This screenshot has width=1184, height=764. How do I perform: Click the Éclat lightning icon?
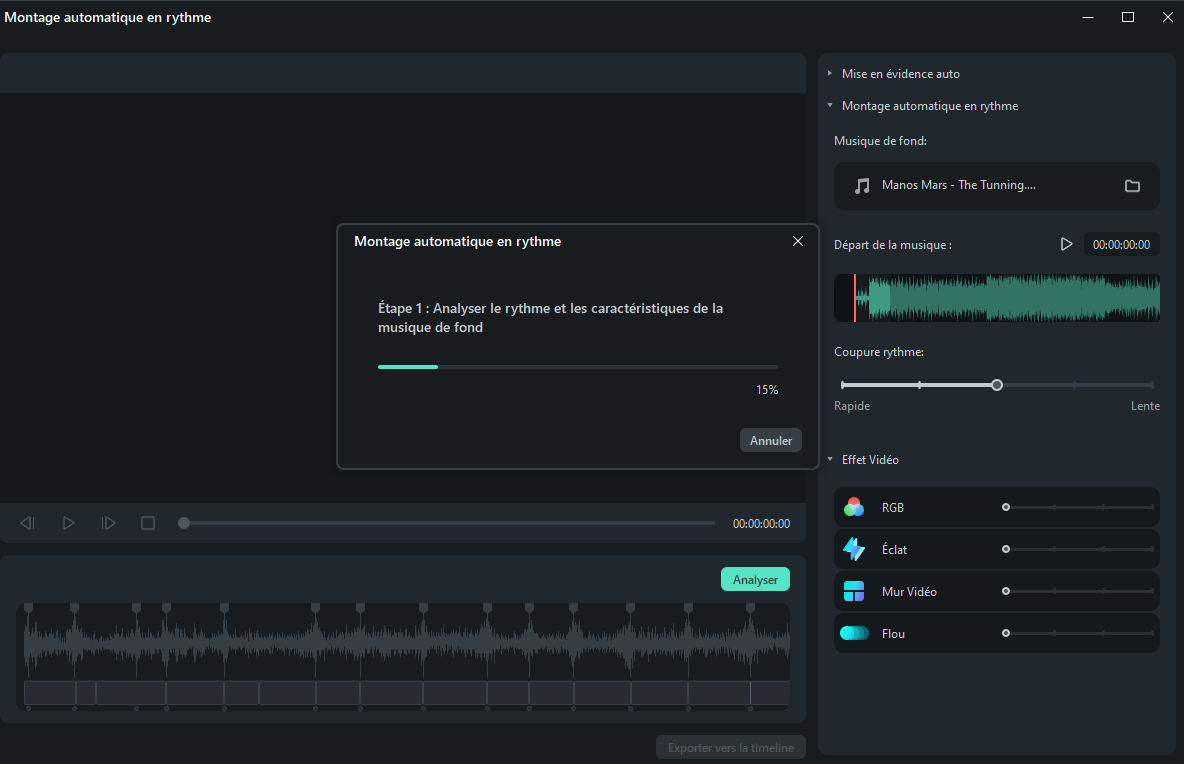point(854,549)
